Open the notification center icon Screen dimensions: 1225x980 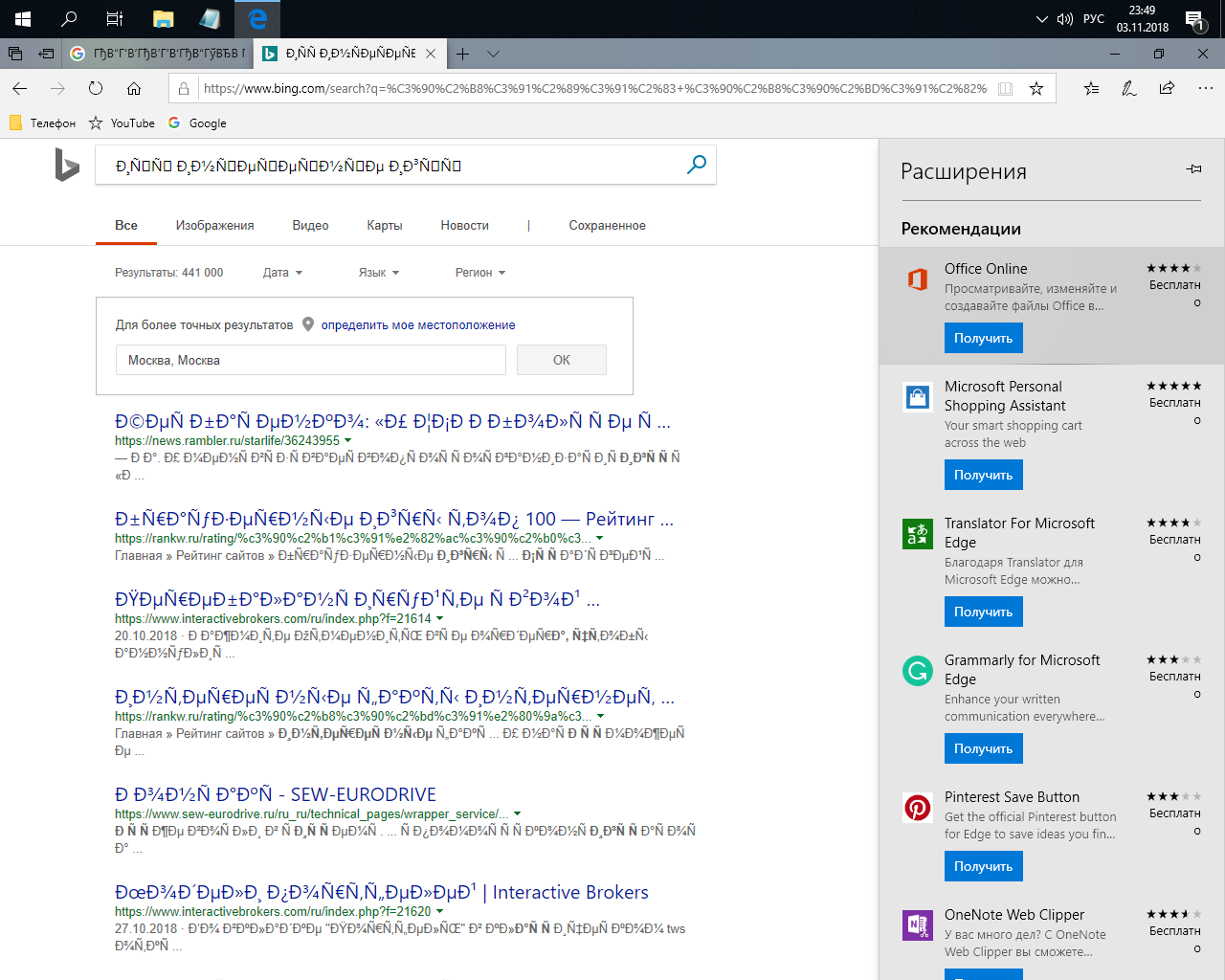pos(1194,18)
